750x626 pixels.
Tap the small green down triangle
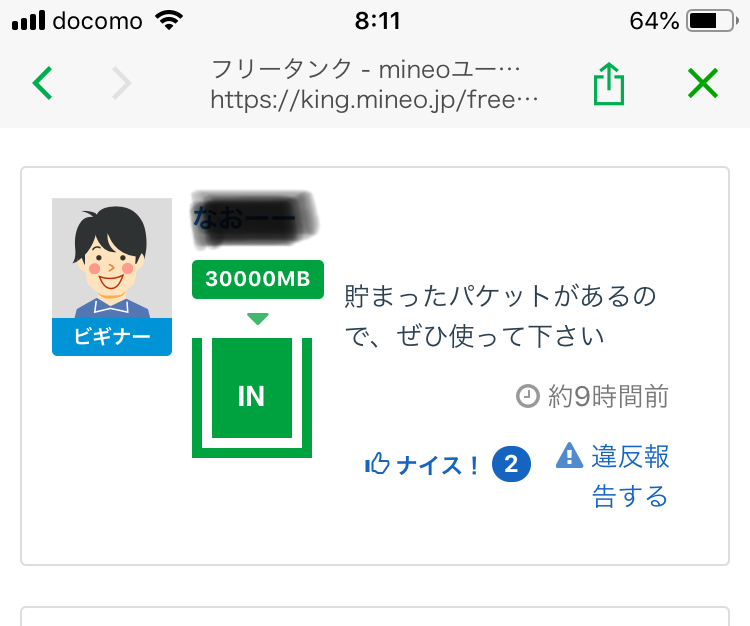[258, 319]
